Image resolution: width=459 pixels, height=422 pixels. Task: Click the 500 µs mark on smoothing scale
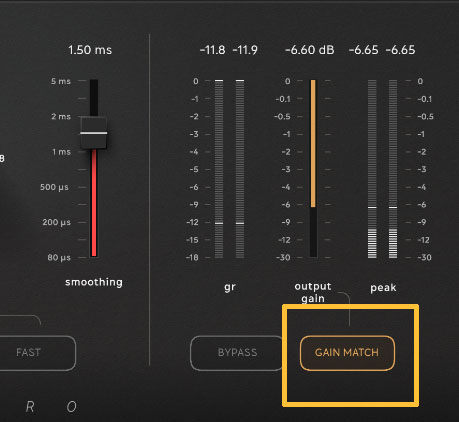click(x=54, y=187)
